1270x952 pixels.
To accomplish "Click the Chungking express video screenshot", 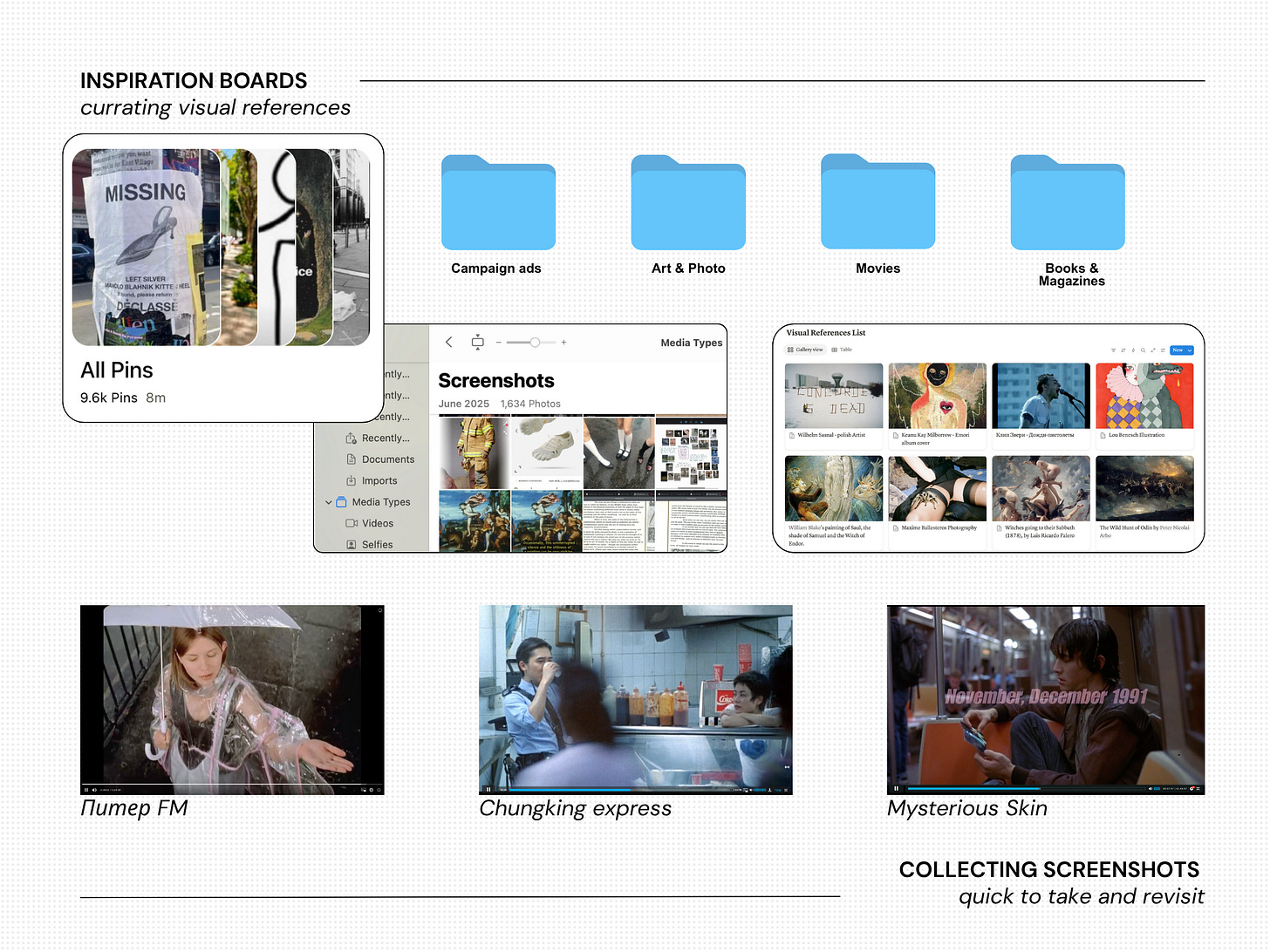I will point(636,699).
